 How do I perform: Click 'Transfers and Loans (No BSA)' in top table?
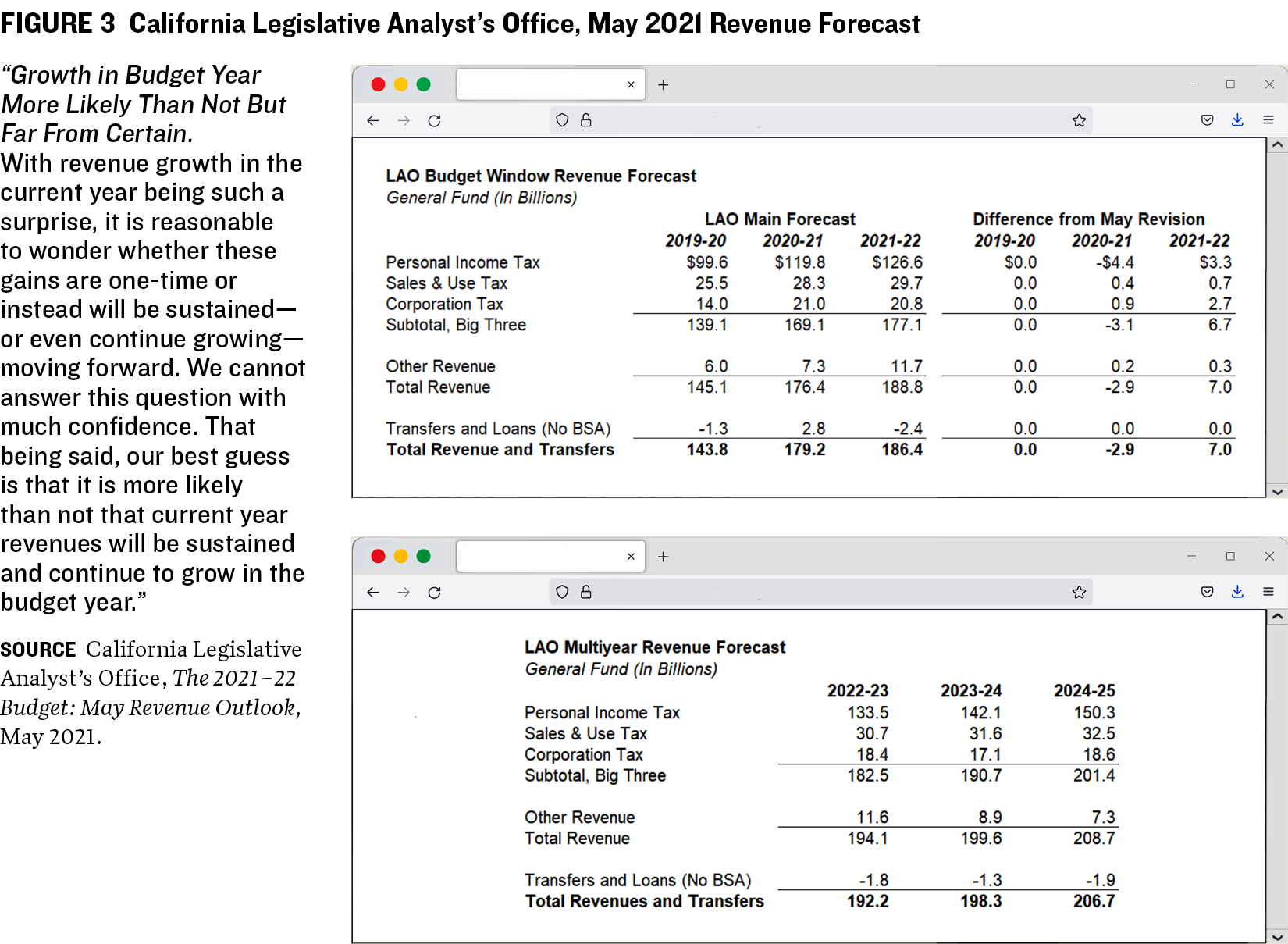[x=498, y=429]
